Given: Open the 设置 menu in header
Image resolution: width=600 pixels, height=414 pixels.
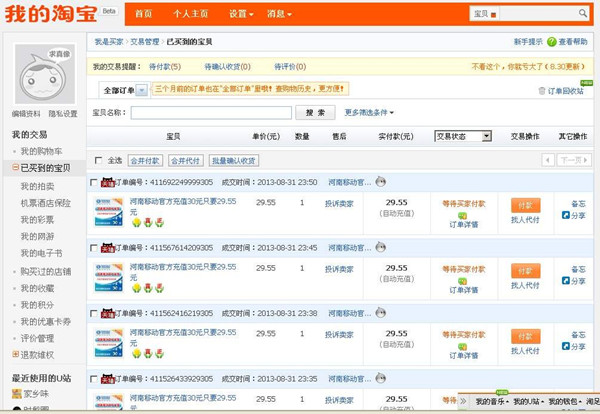Looking at the screenshot, I should tap(240, 14).
